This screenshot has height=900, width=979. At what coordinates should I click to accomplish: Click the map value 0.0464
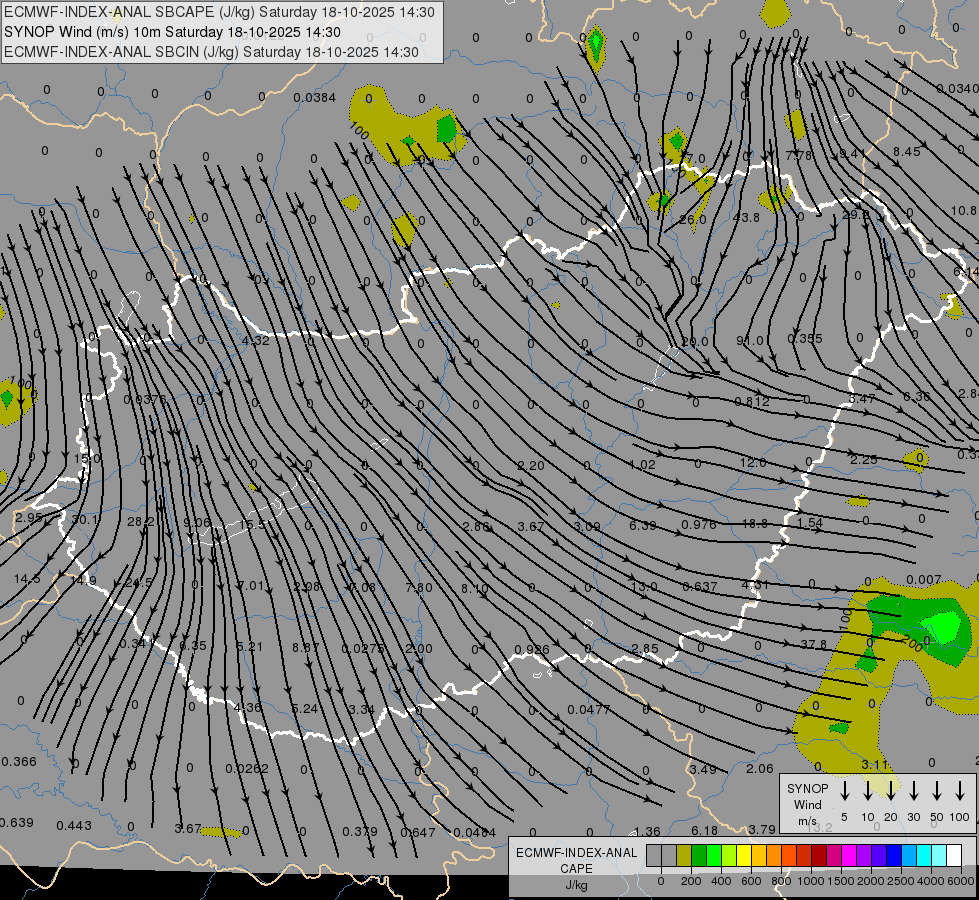[475, 832]
